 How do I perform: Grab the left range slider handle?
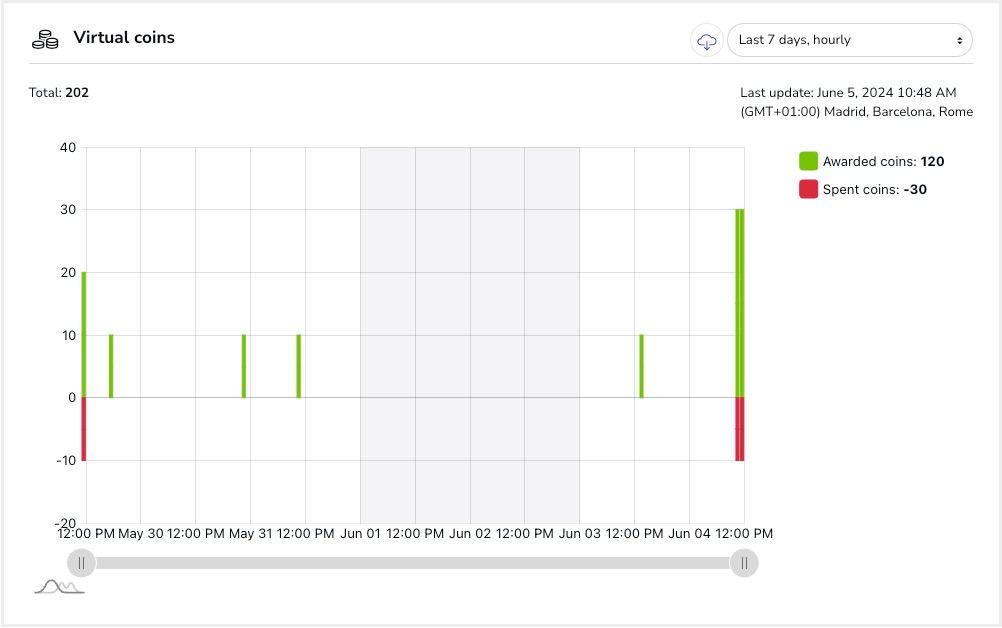pos(81,563)
